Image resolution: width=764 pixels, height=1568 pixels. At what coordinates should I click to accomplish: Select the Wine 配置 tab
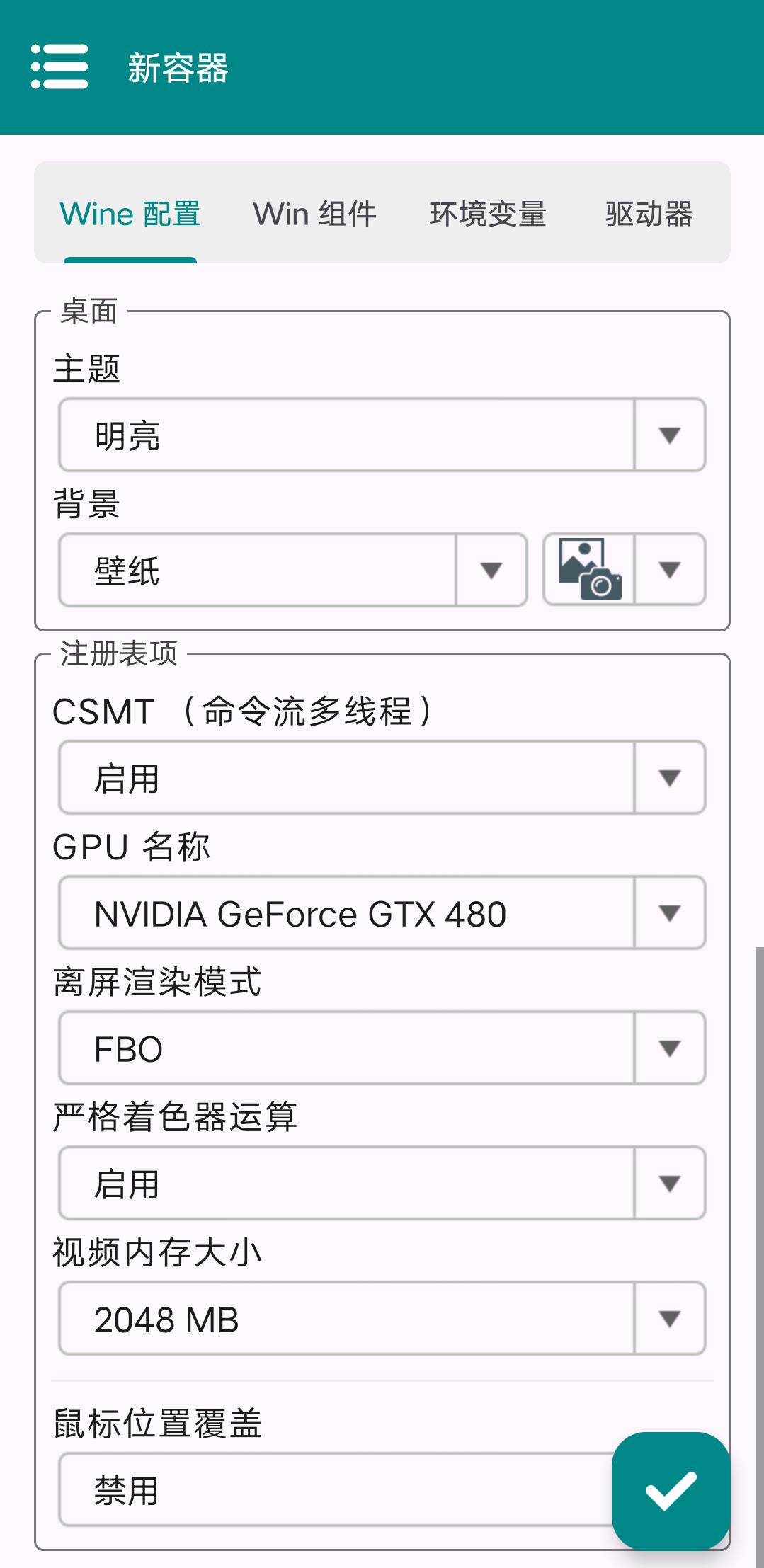point(130,214)
